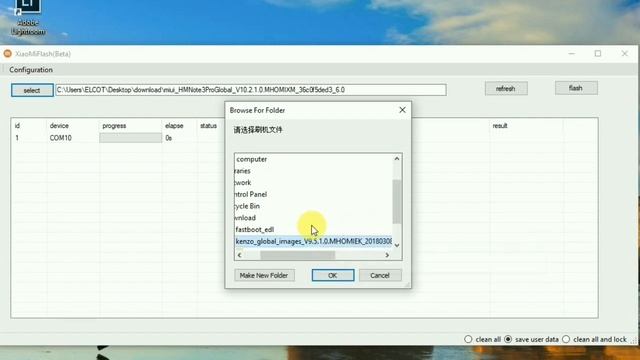
Task: Click the 0s elapse cell
Action: 169,138
